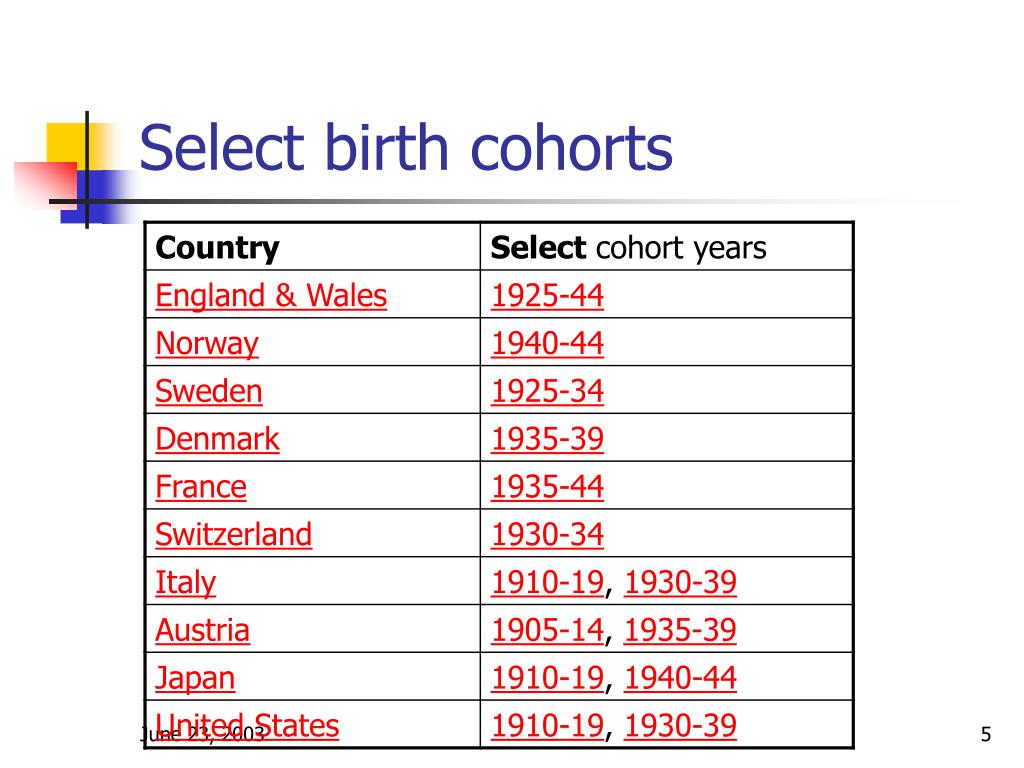
Task: Open the United States link
Action: tap(248, 726)
